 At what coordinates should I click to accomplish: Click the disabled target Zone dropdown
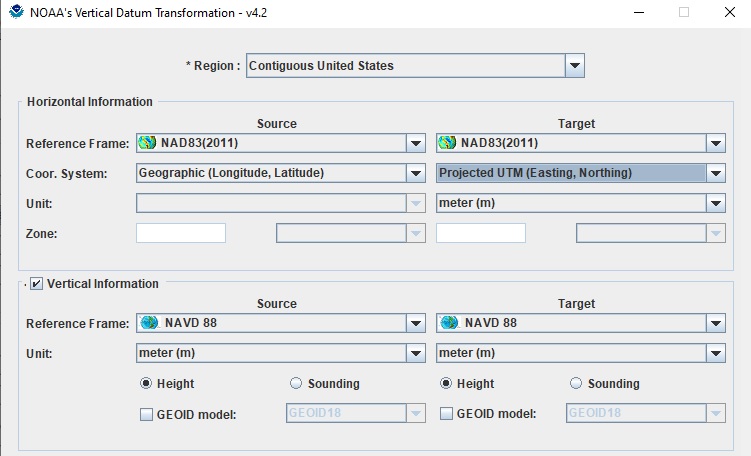click(x=650, y=233)
